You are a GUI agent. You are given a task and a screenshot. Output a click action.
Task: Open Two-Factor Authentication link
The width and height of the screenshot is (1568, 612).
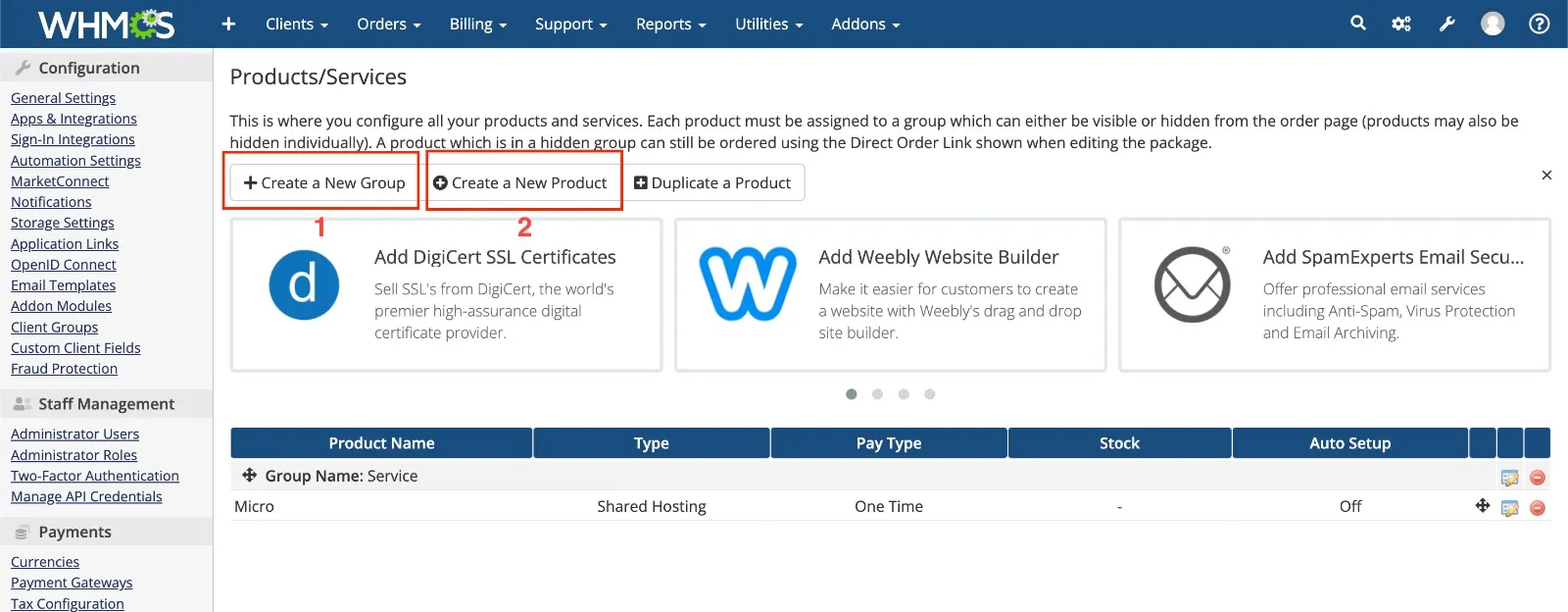[x=95, y=476]
